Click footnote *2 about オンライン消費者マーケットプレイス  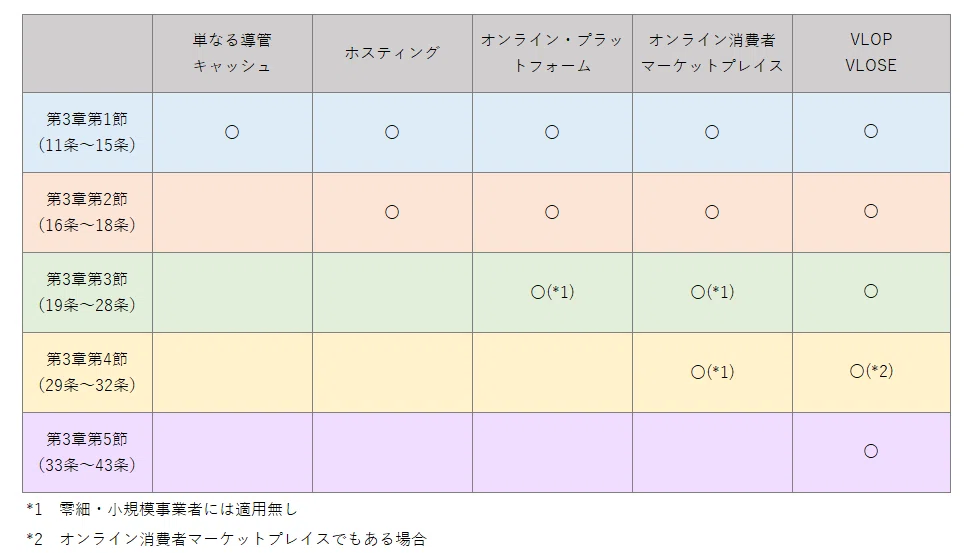click(226, 539)
